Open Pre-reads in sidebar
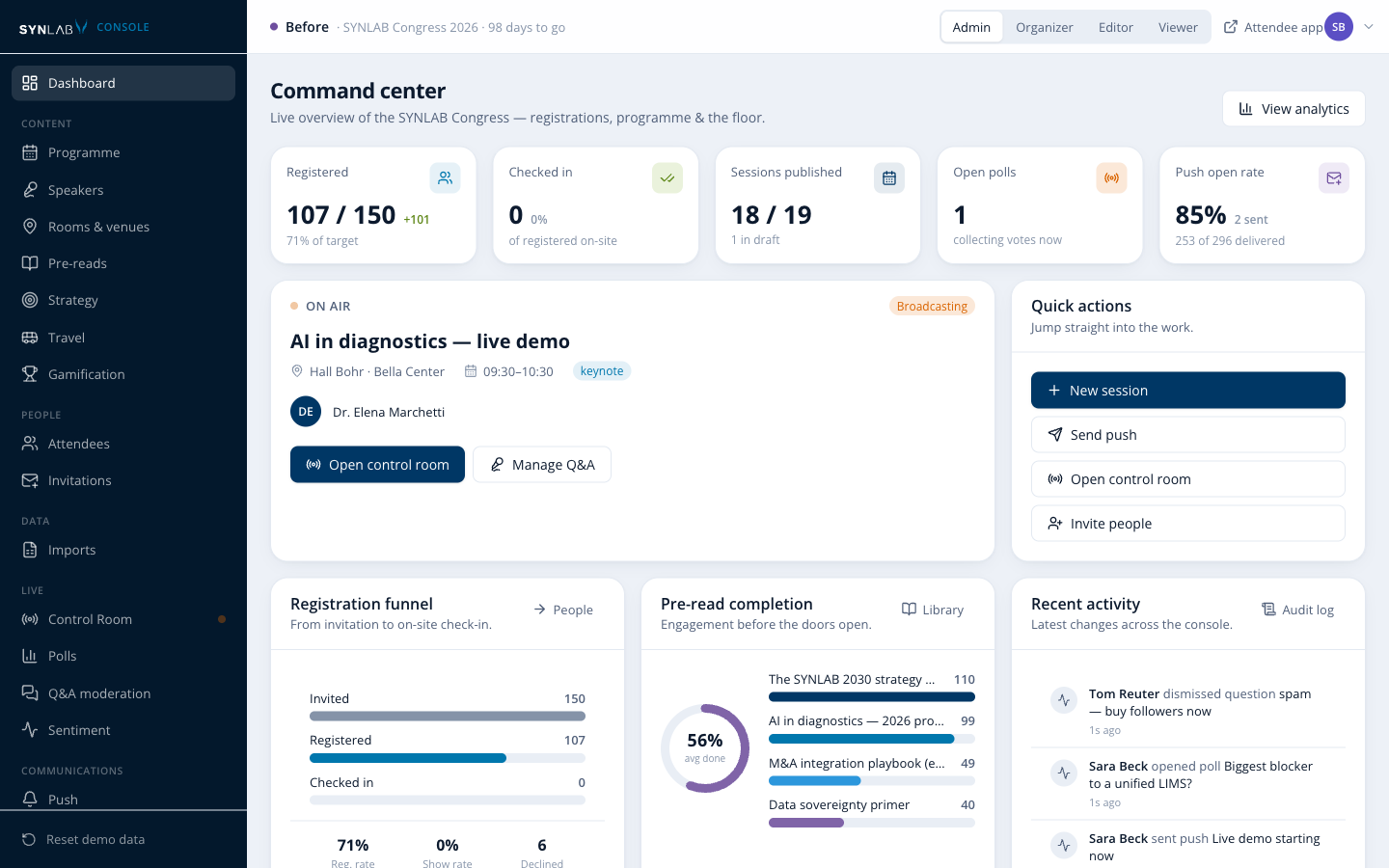The image size is (1389, 868). (x=123, y=263)
